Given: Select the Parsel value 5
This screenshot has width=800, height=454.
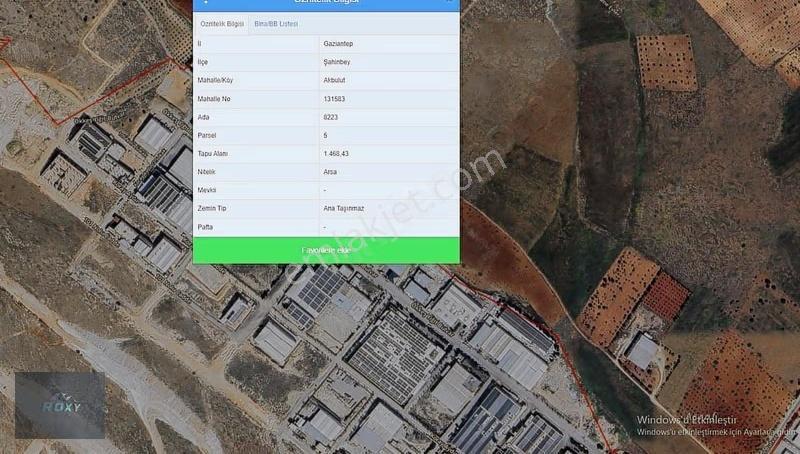Looking at the screenshot, I should pyautogui.click(x=326, y=136).
